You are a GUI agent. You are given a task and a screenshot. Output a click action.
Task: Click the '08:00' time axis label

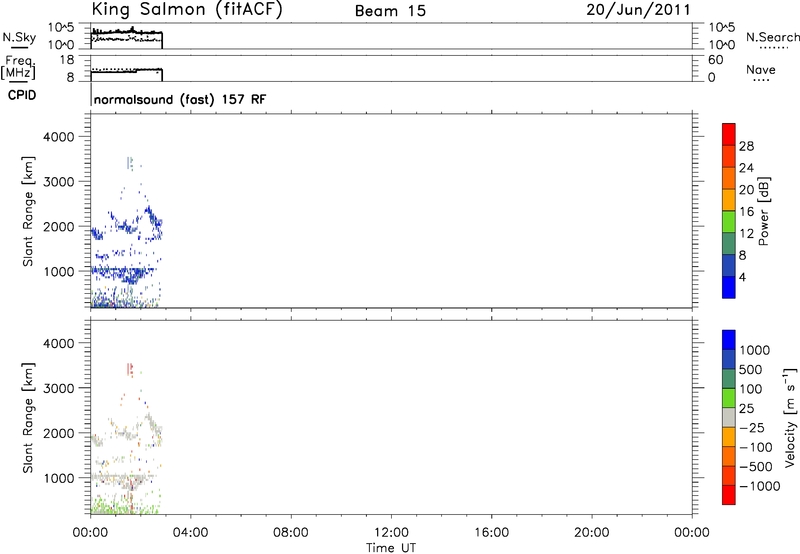tap(290, 533)
